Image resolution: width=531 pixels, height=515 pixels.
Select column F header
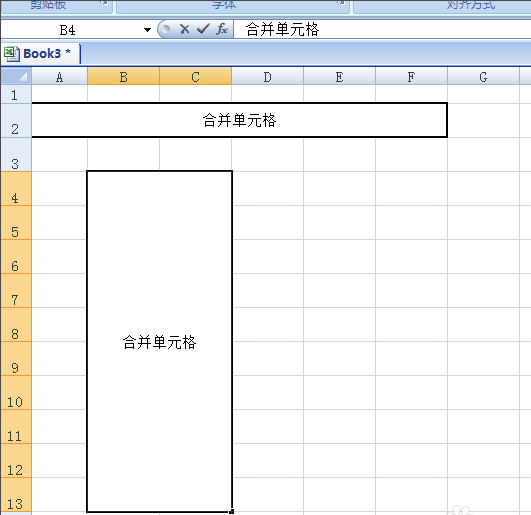[411, 77]
